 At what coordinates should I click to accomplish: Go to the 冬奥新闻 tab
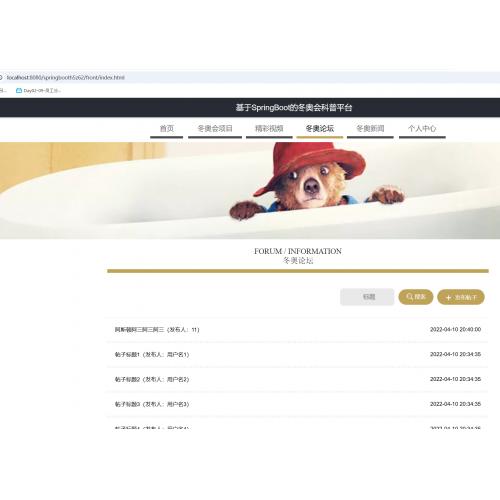click(370, 129)
